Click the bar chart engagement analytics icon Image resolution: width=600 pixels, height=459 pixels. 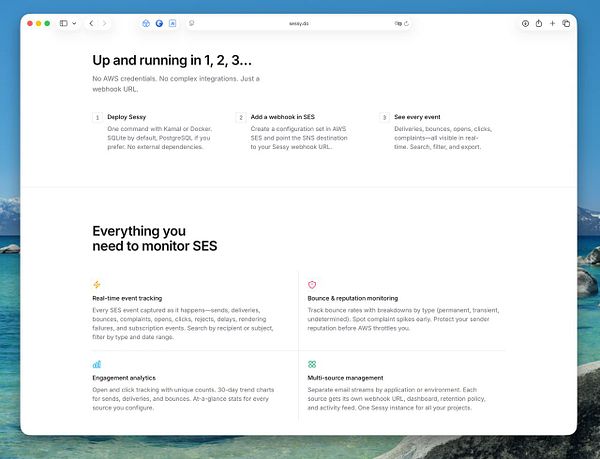[x=97, y=364]
